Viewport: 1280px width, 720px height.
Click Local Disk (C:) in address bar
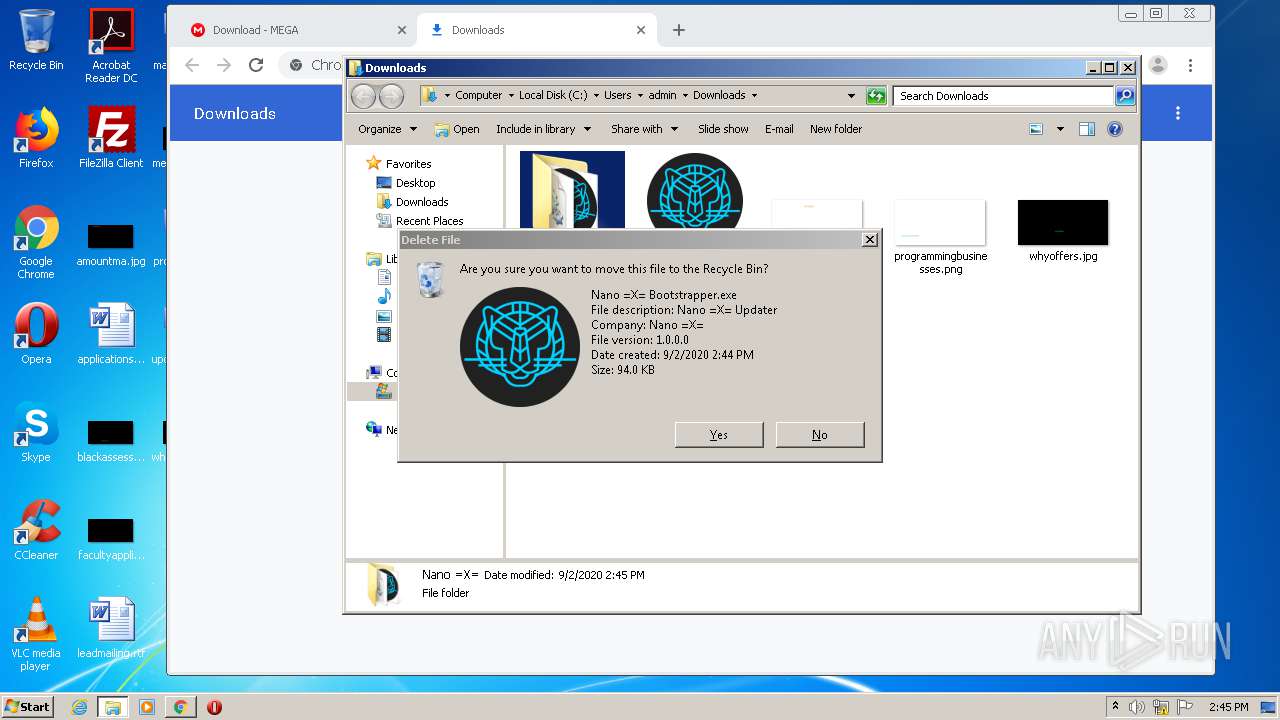click(553, 95)
